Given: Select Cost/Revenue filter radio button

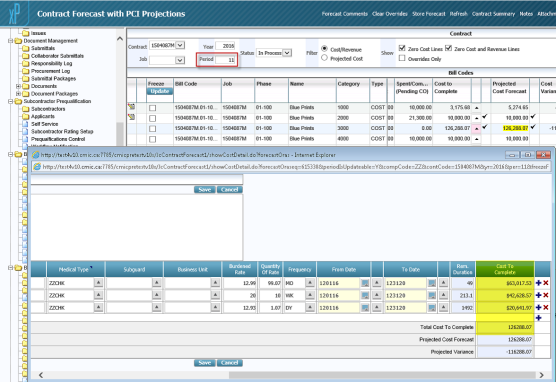Looking at the screenshot, I should [x=324, y=48].
